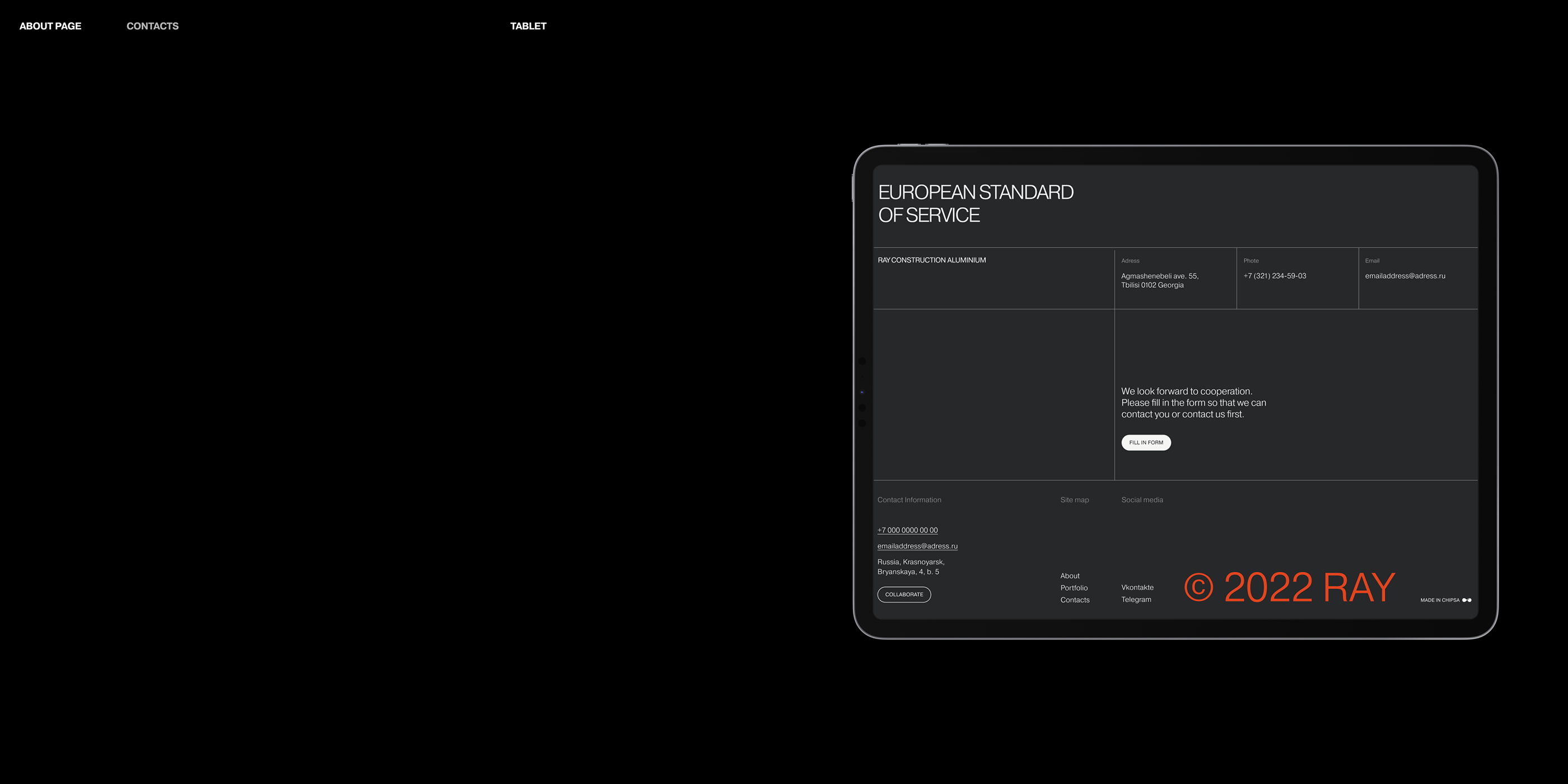
Task: Open the ABOUT PAGE tab
Action: (50, 26)
